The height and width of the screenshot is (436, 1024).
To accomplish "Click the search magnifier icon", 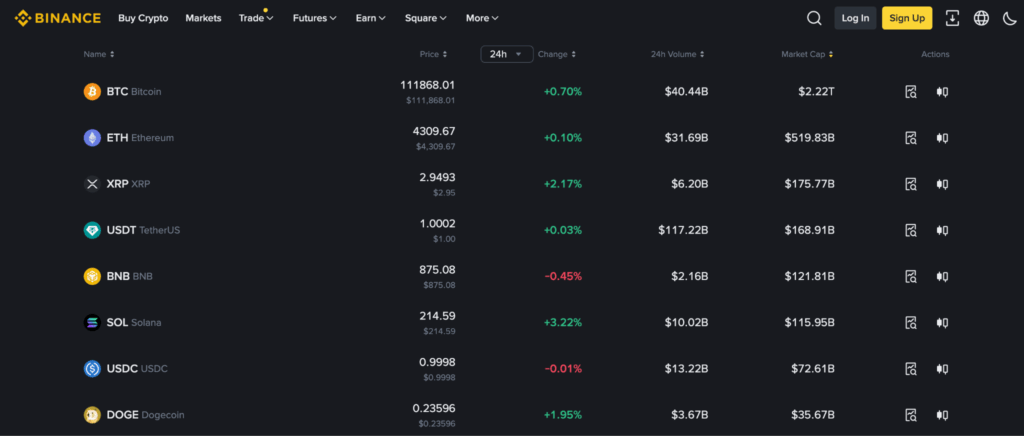I will (814, 18).
